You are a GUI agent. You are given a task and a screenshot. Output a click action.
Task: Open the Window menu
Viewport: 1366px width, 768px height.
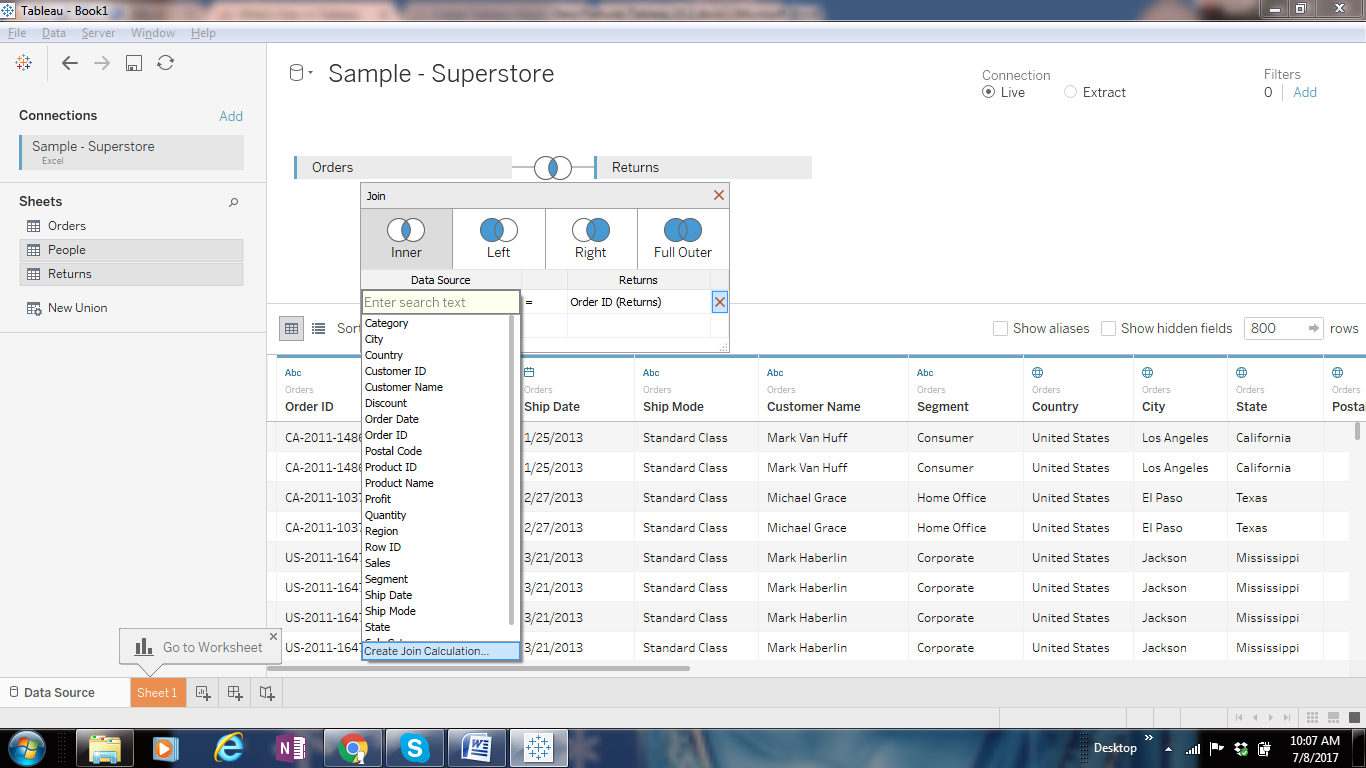pos(153,33)
